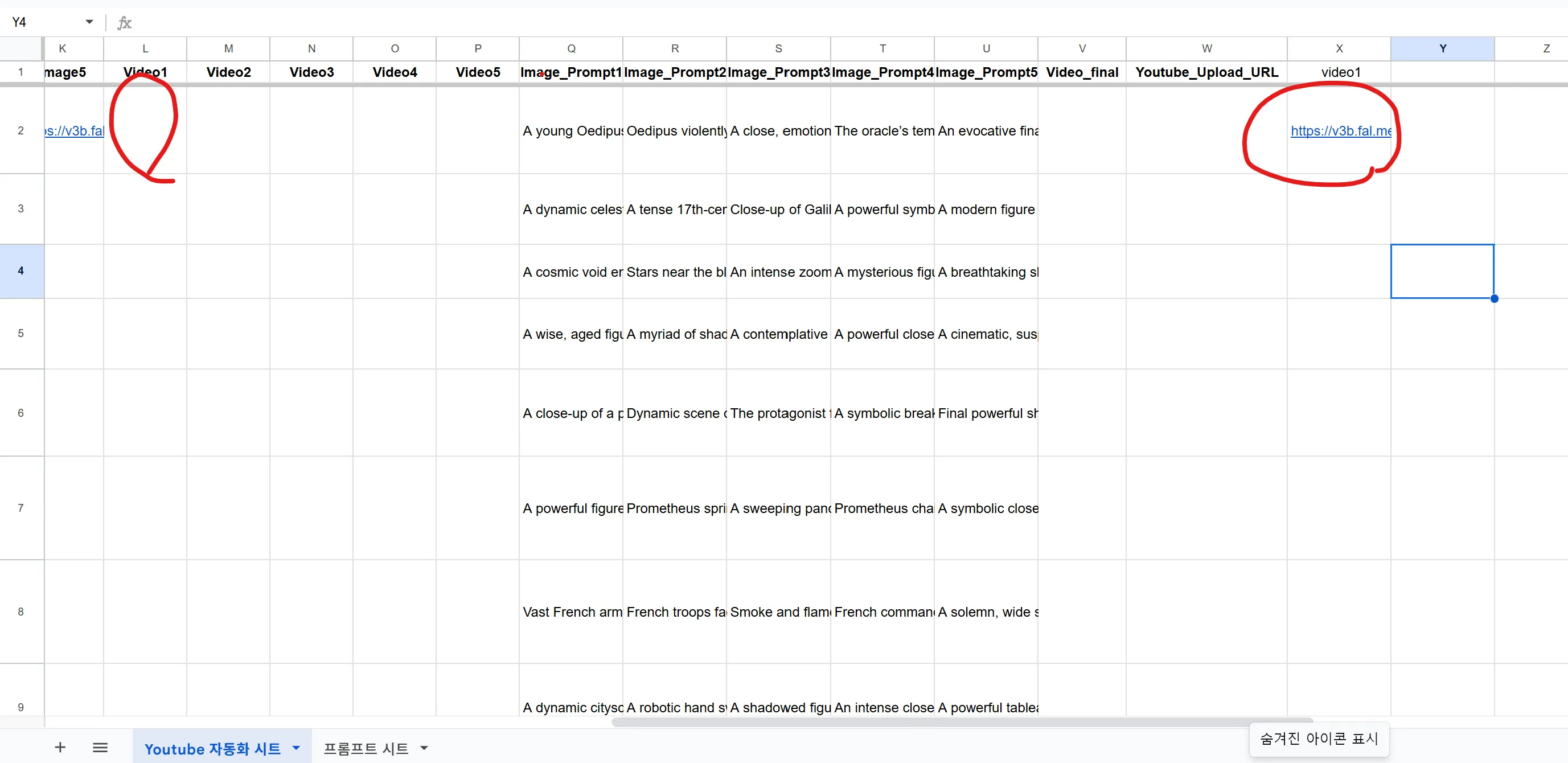The height and width of the screenshot is (763, 1568).
Task: Select the Youtube 자동화 시트 tab
Action: 212,748
